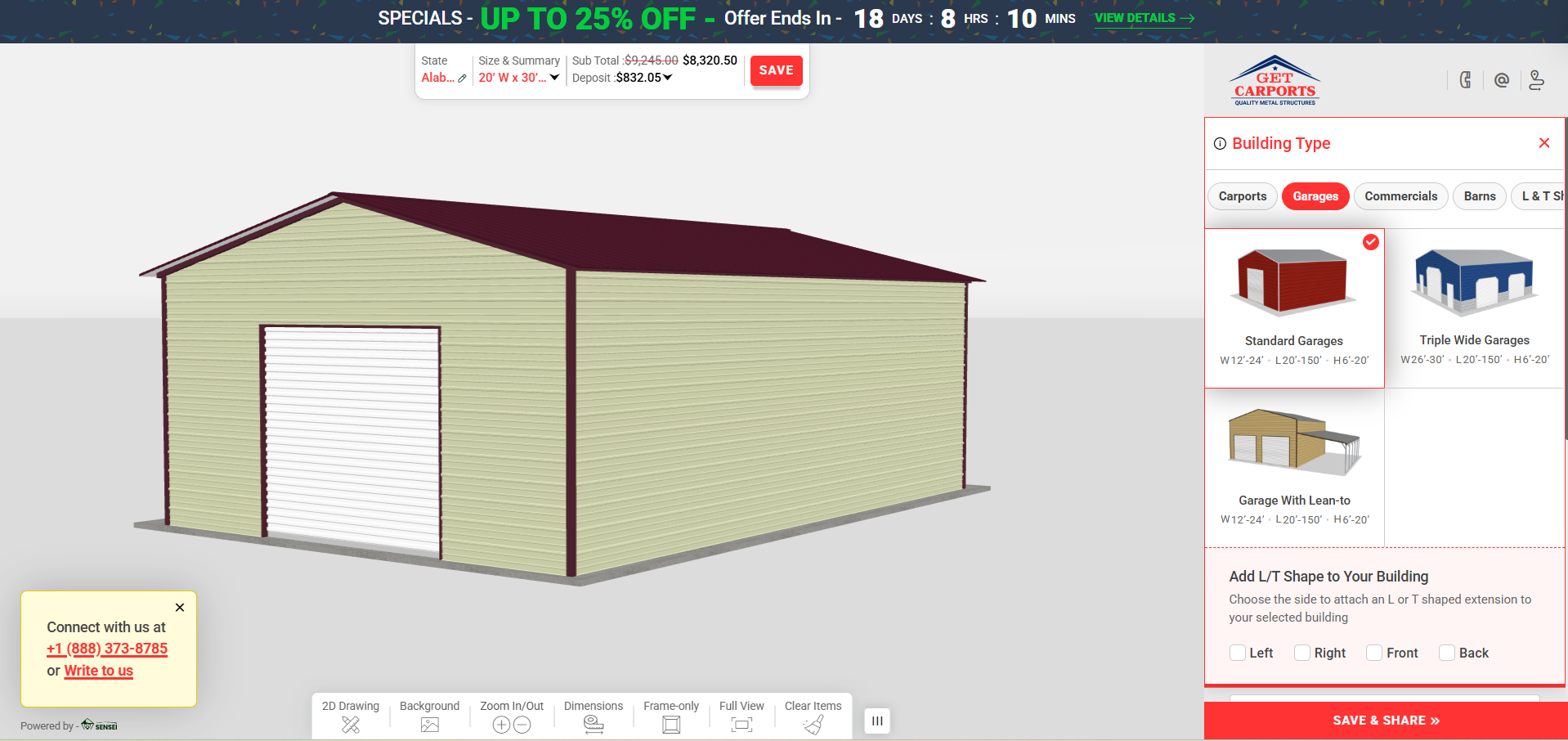Zoom out using the minus icon
The image size is (1568, 741).
(522, 725)
